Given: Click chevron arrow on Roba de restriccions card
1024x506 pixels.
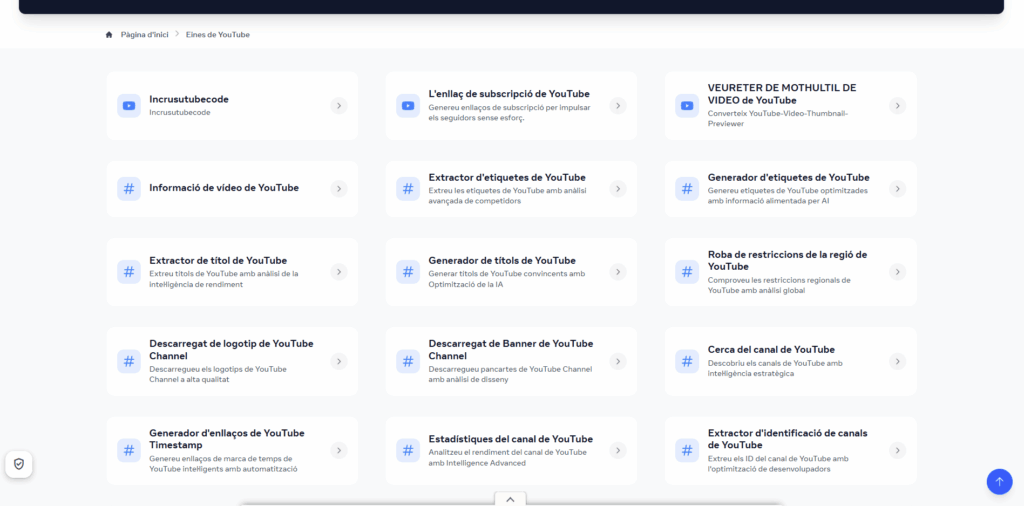Looking at the screenshot, I should point(897,272).
